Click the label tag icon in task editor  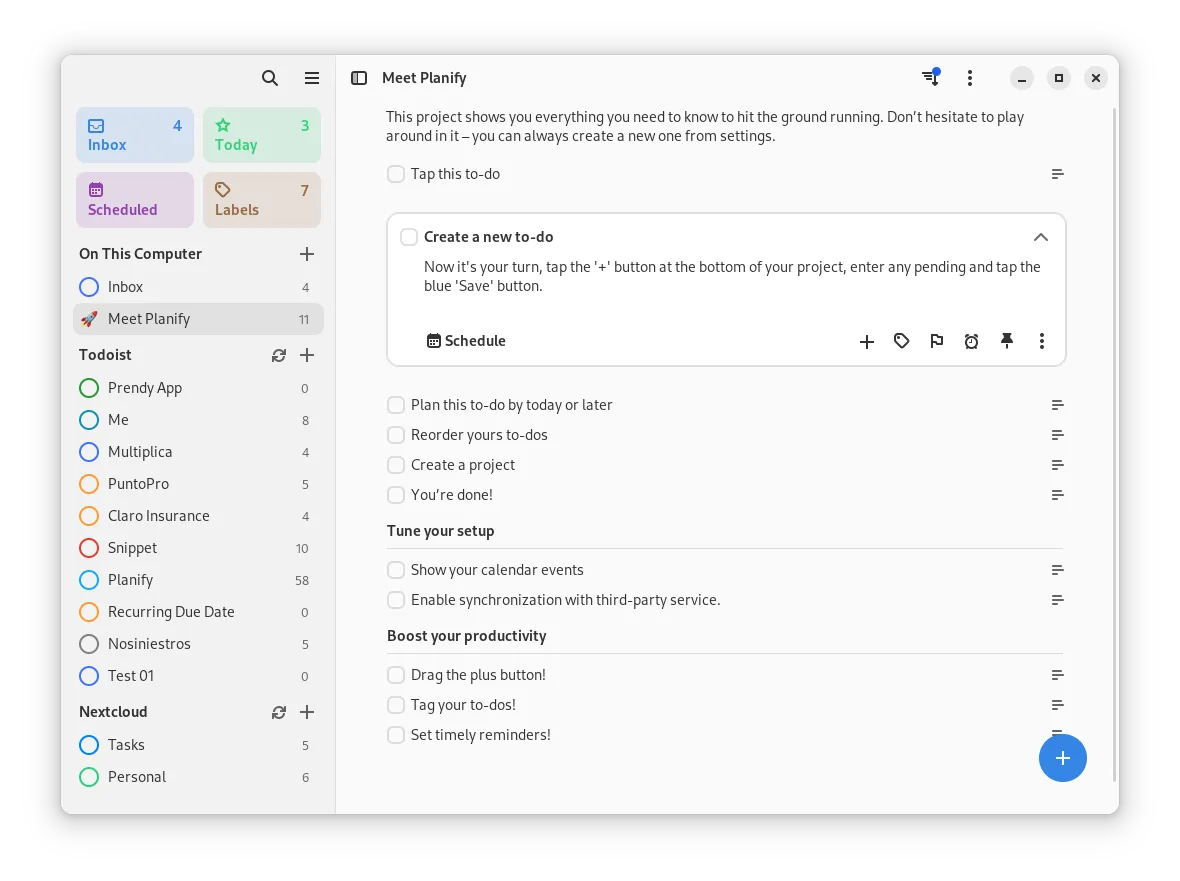pos(902,341)
